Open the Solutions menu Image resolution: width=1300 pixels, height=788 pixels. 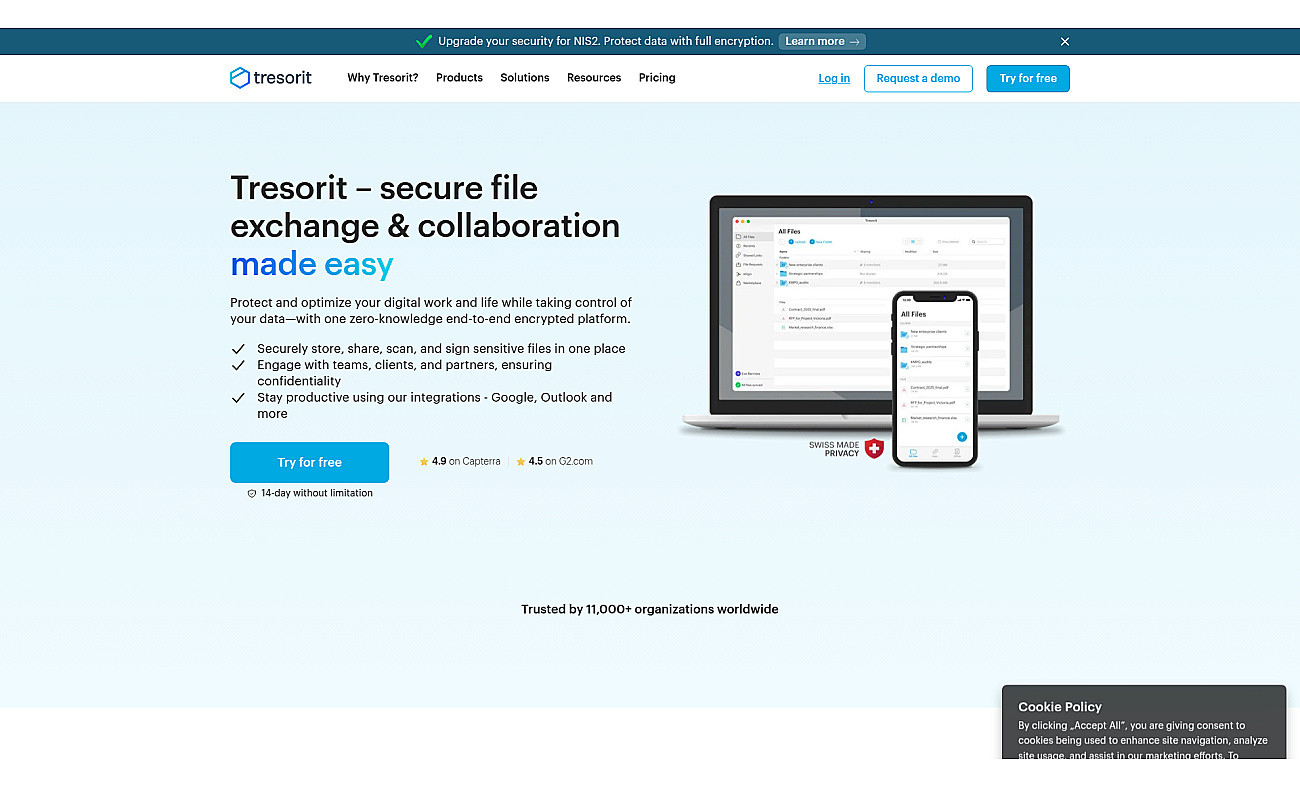point(525,78)
